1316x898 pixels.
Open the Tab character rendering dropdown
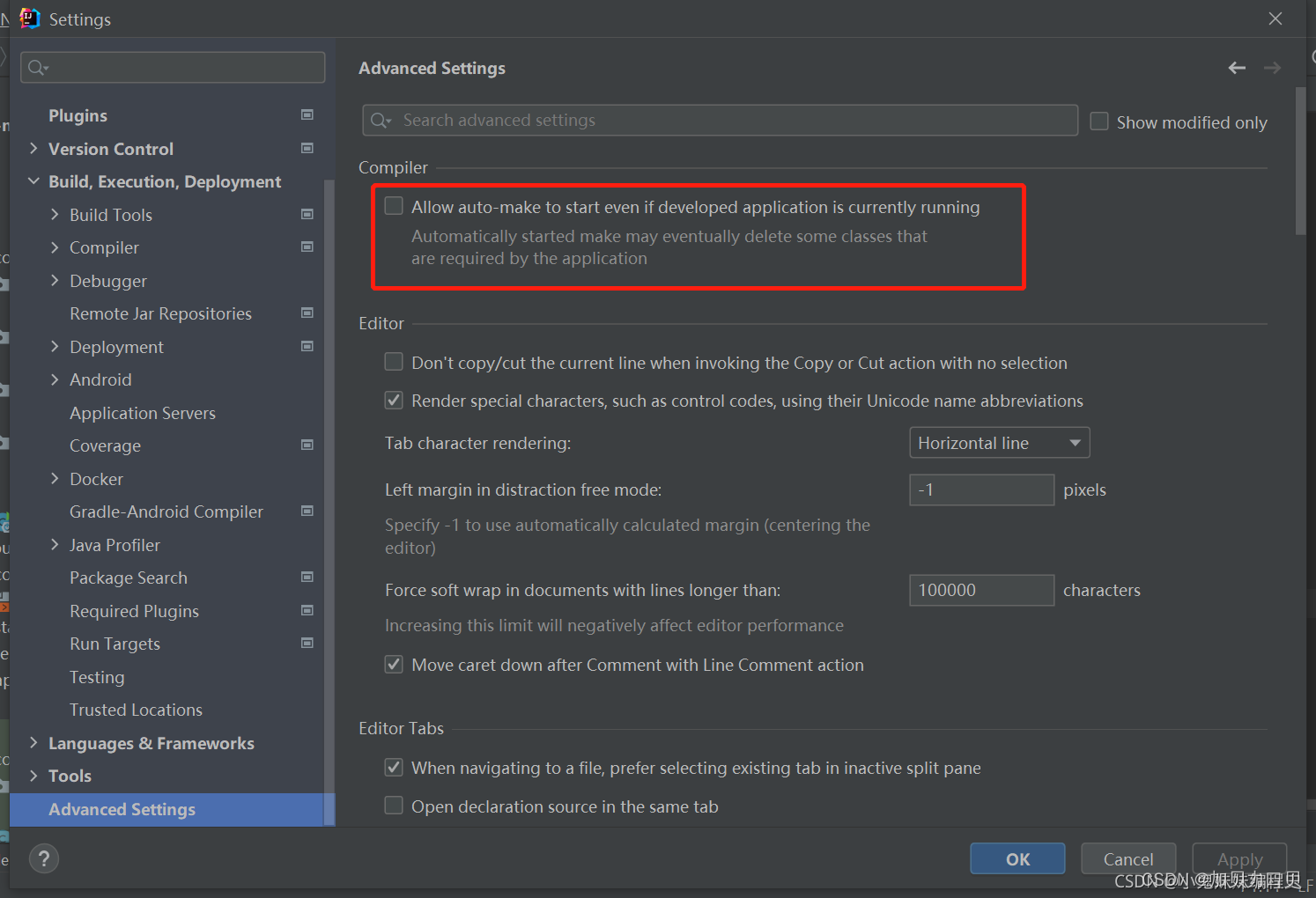tap(999, 443)
